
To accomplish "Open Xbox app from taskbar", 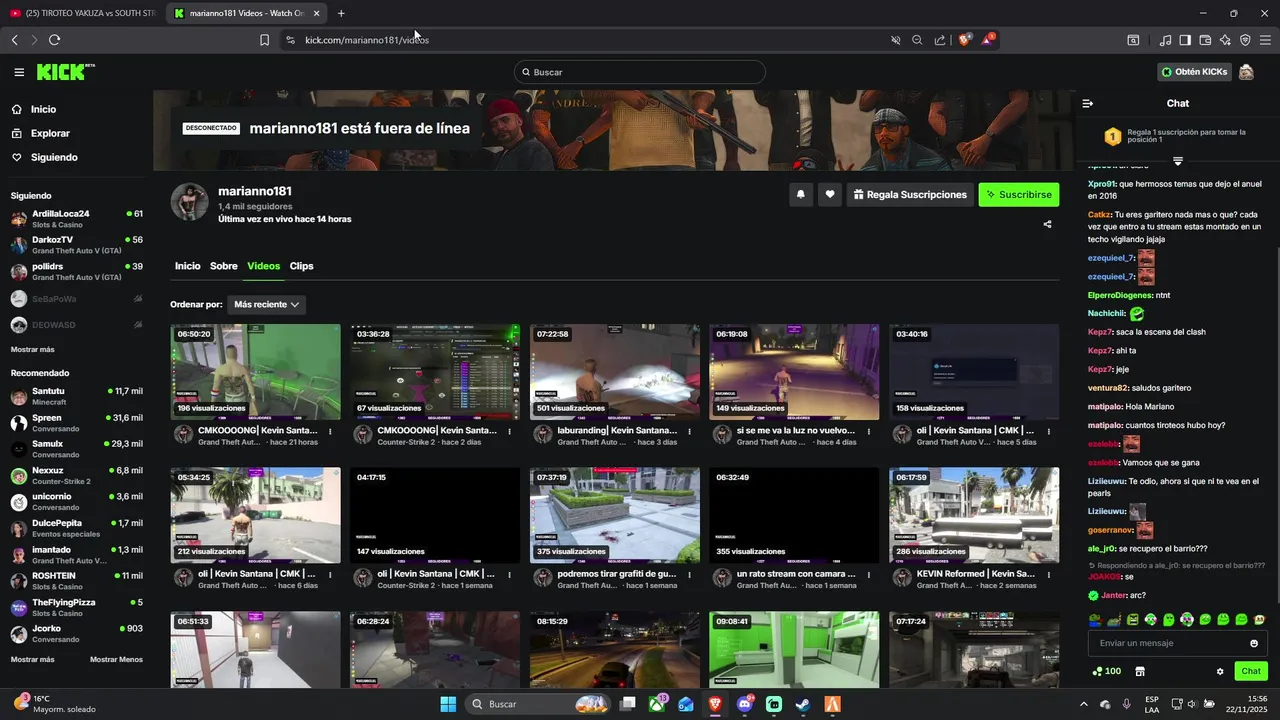I will click(x=657, y=704).
